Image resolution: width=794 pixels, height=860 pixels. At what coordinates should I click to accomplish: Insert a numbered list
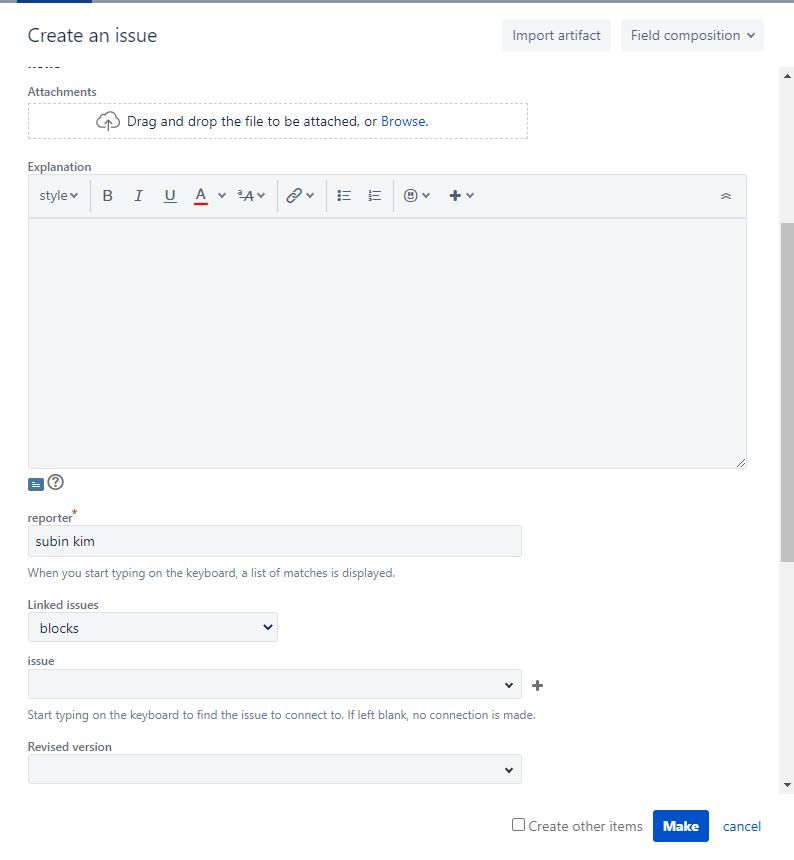[375, 196]
